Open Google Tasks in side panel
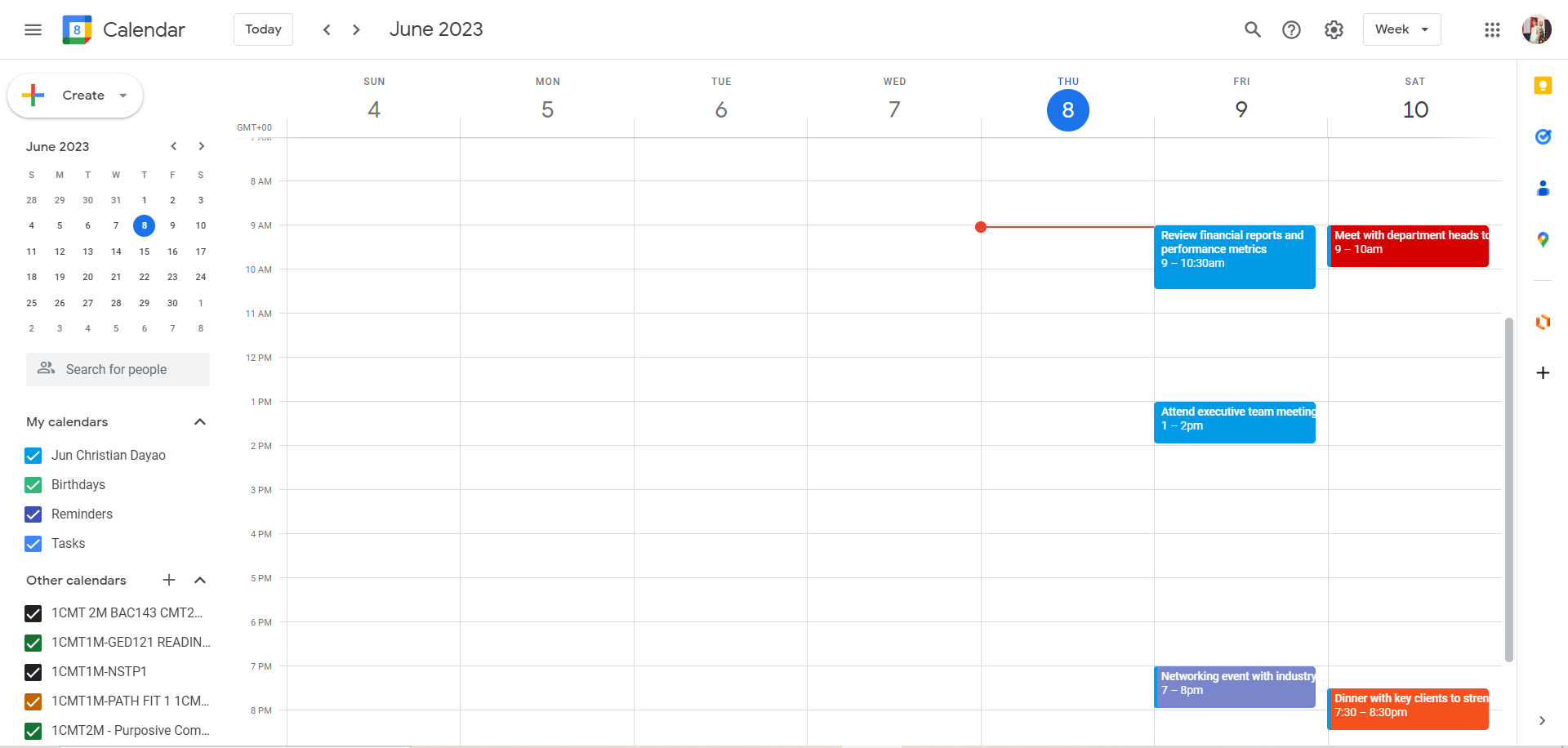This screenshot has width=1568, height=748. click(1543, 136)
